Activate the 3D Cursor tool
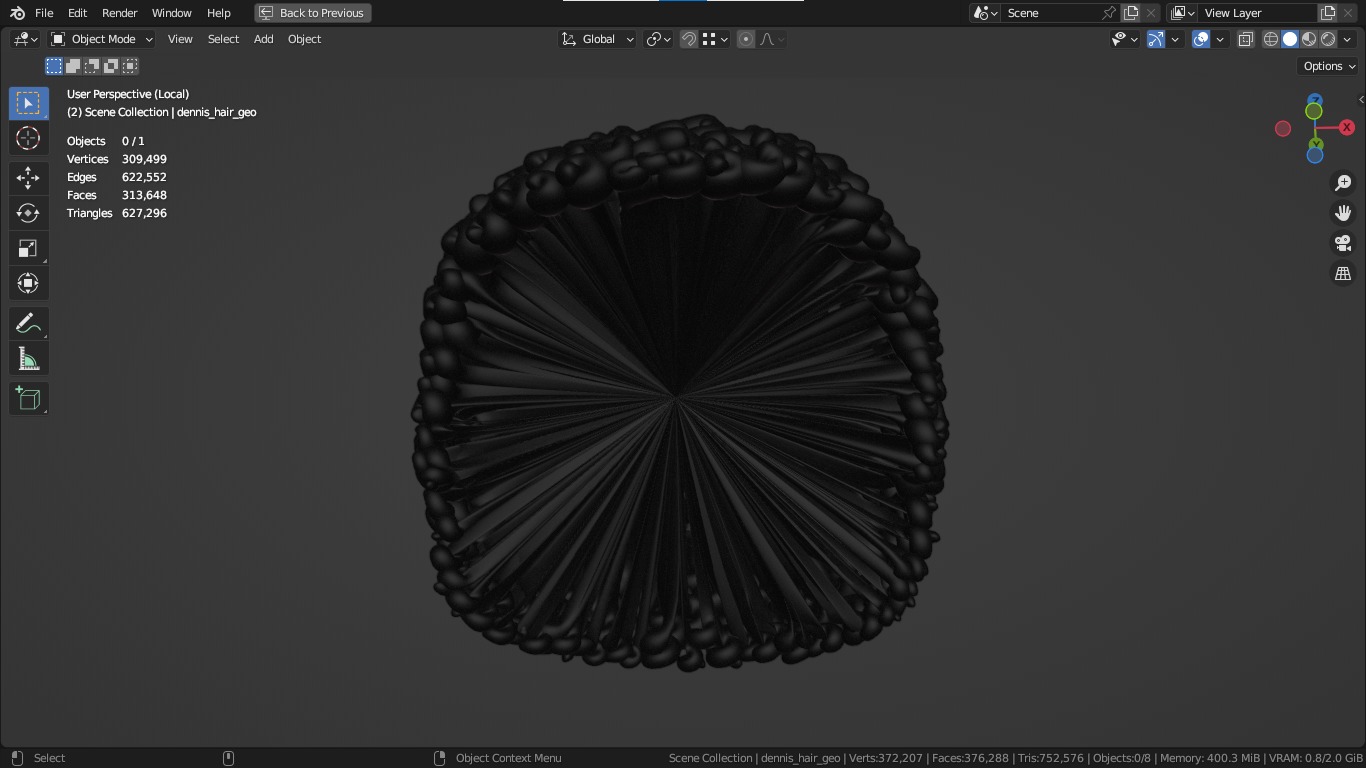 click(28, 138)
